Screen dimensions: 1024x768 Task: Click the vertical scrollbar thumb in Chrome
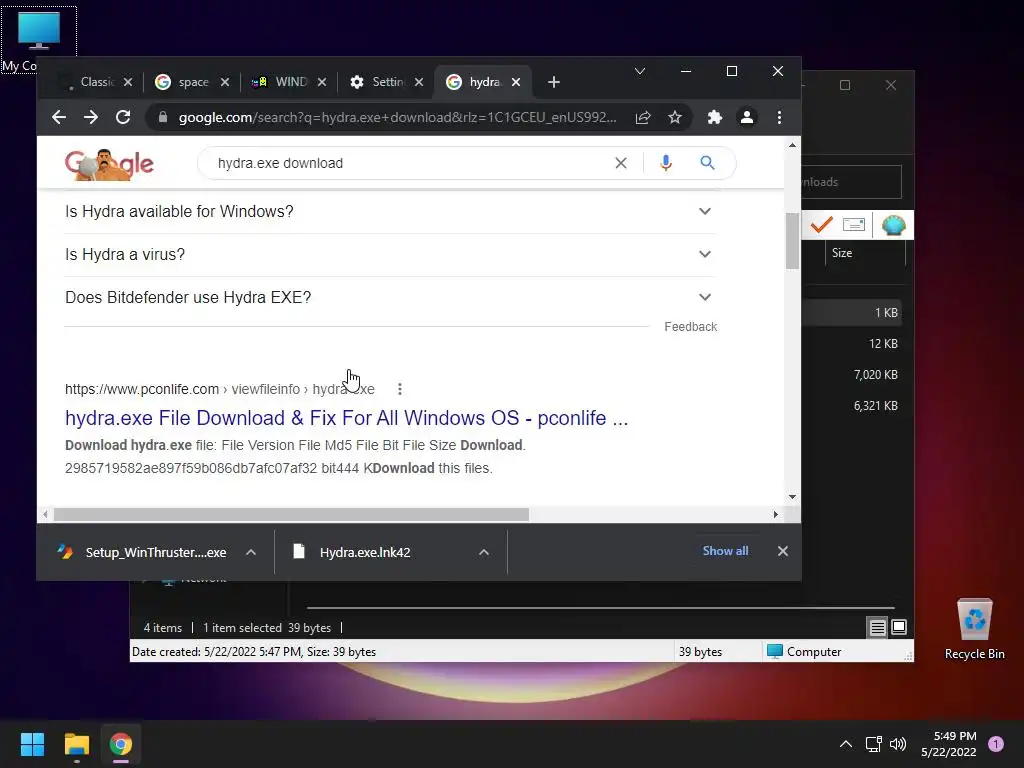point(792,240)
